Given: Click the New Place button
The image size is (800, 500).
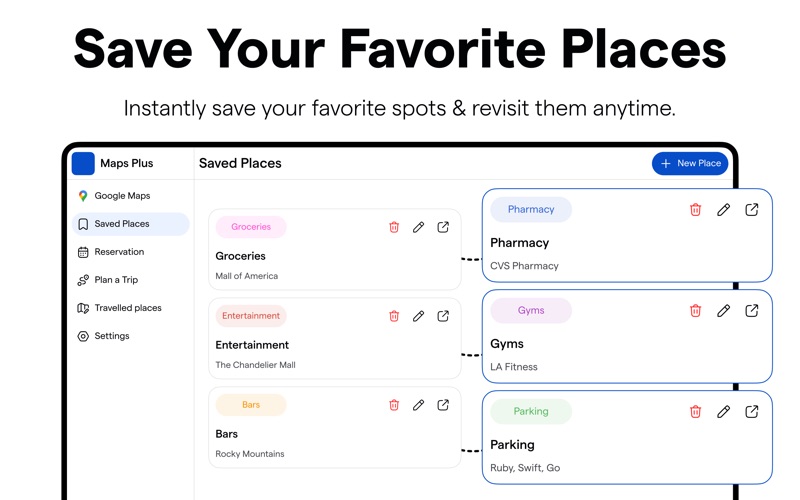Looking at the screenshot, I should coord(690,163).
